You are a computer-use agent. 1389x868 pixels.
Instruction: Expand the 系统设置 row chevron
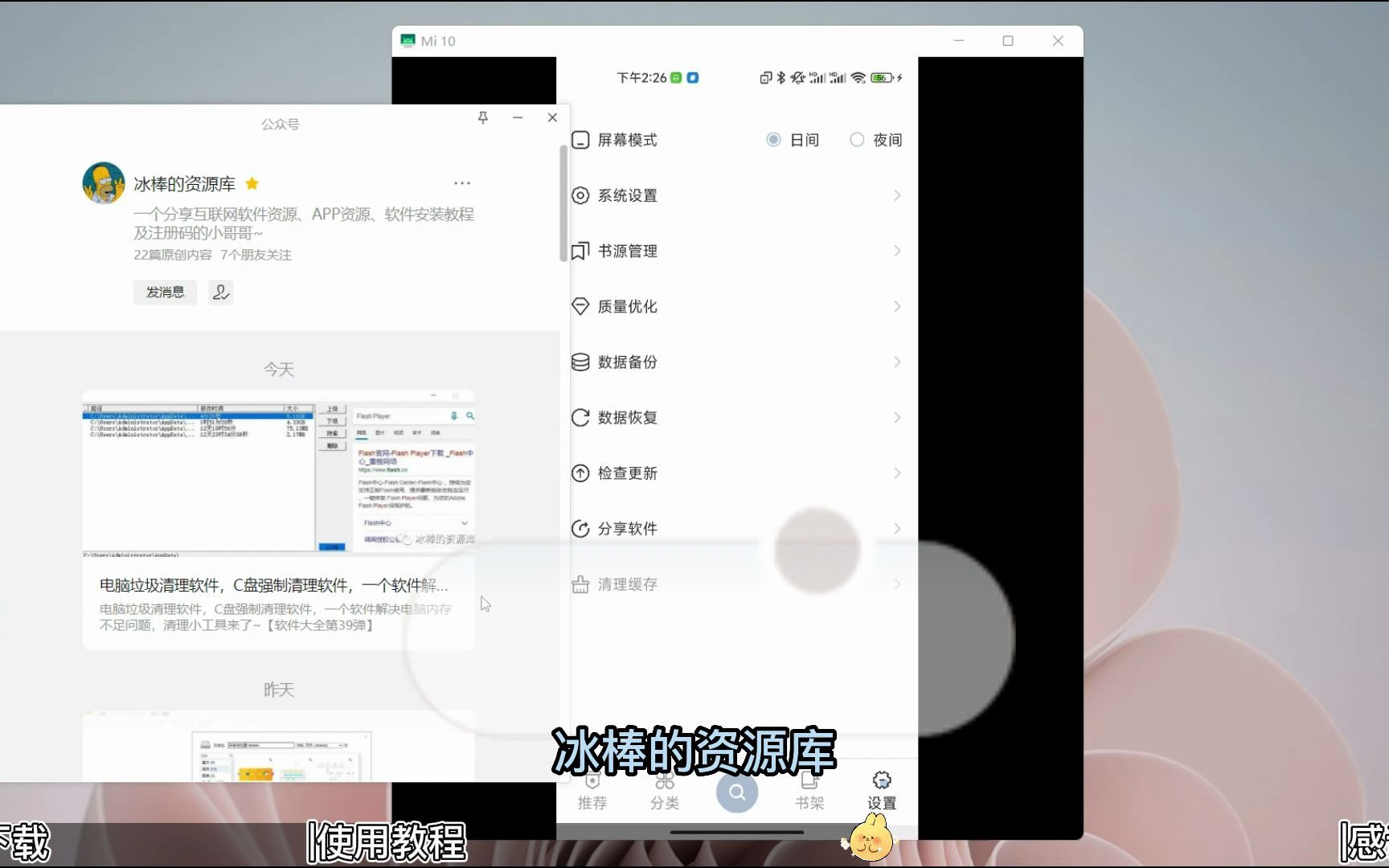pyautogui.click(x=897, y=195)
